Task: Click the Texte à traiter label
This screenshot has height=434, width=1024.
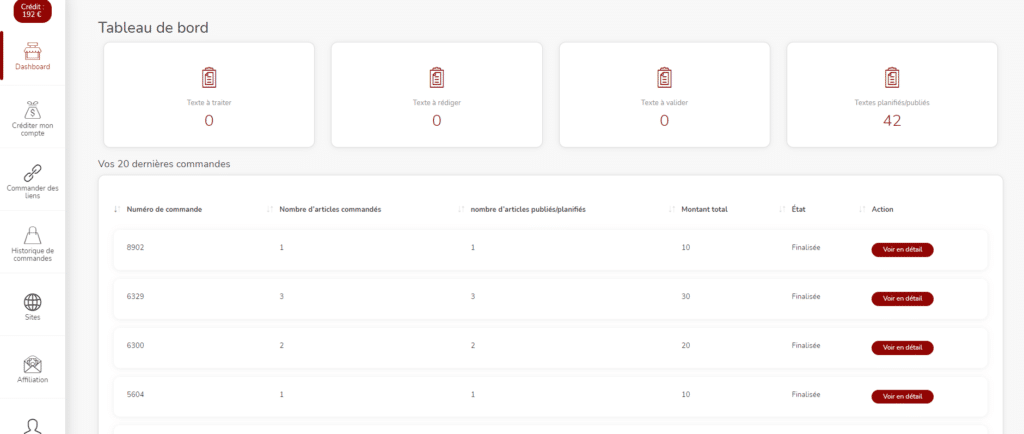Action: (209, 102)
